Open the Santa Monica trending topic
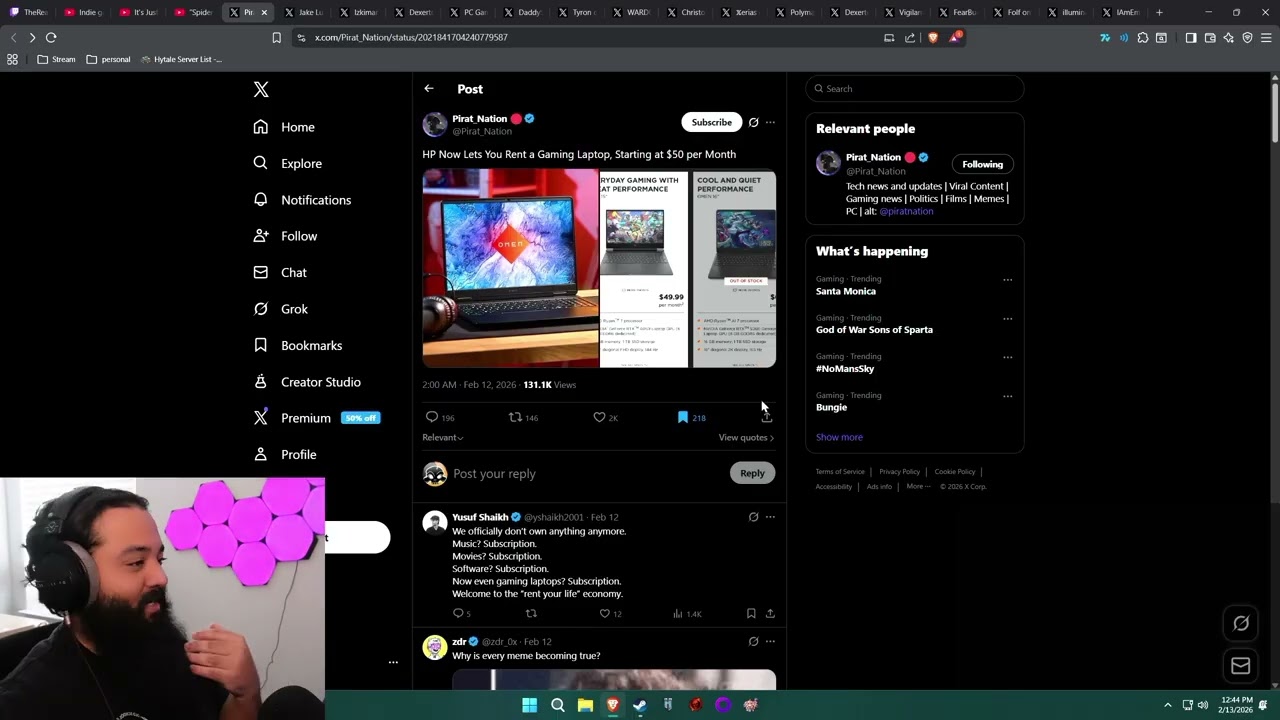Image resolution: width=1280 pixels, height=720 pixels. [846, 291]
